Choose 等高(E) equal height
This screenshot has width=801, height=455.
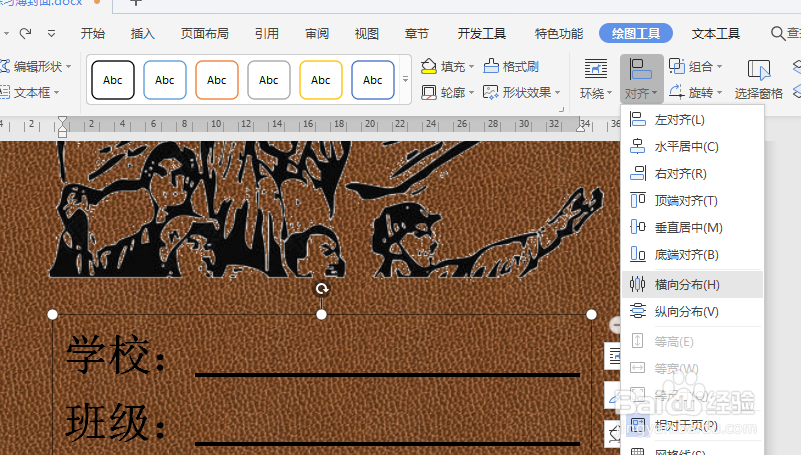[x=692, y=341]
